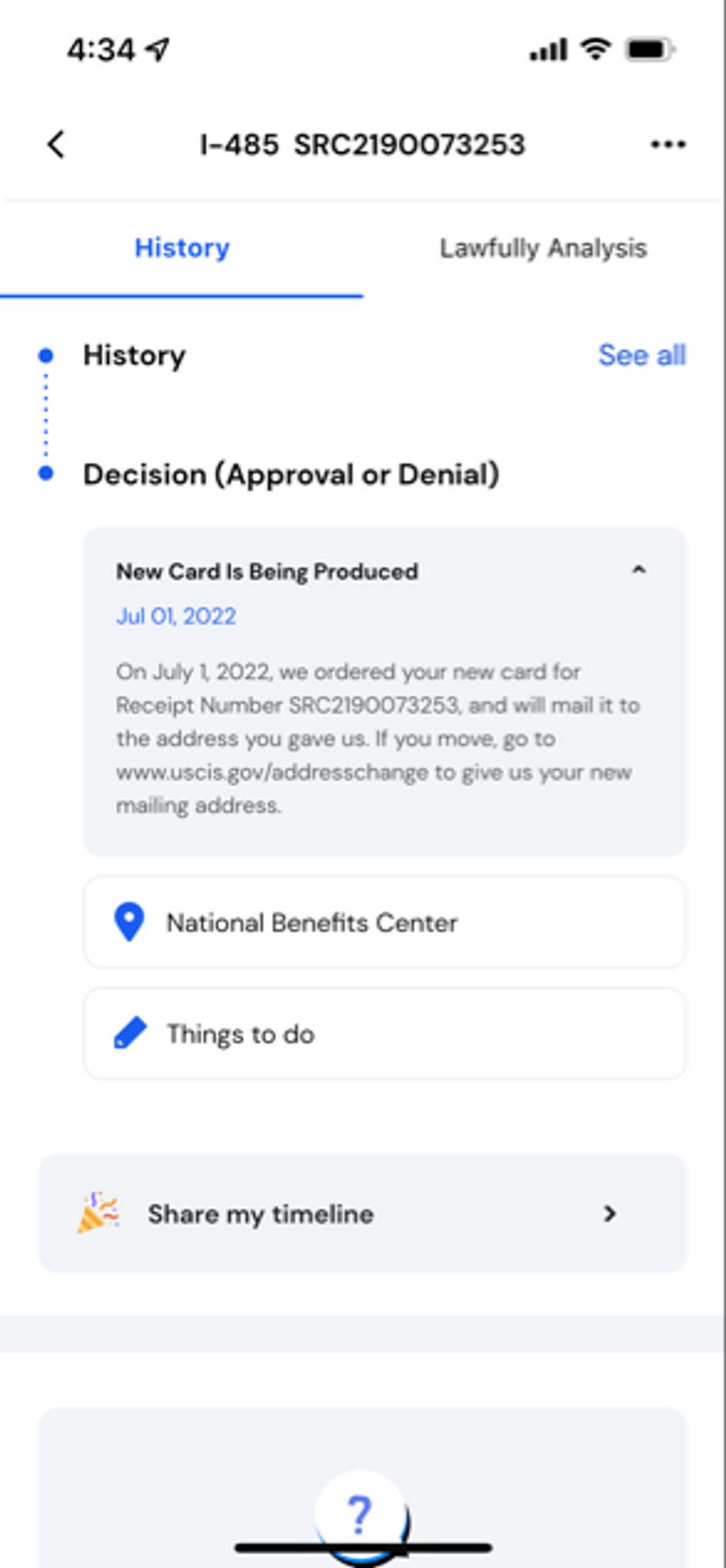
Task: Tap the party popper icon
Action: (x=98, y=1213)
